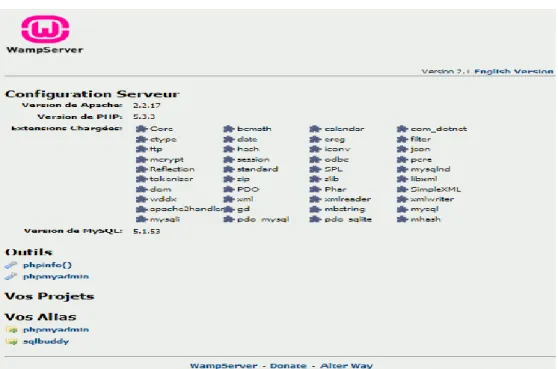Click the puzzle icon next to date
The image size is (558, 369).
(229, 139)
